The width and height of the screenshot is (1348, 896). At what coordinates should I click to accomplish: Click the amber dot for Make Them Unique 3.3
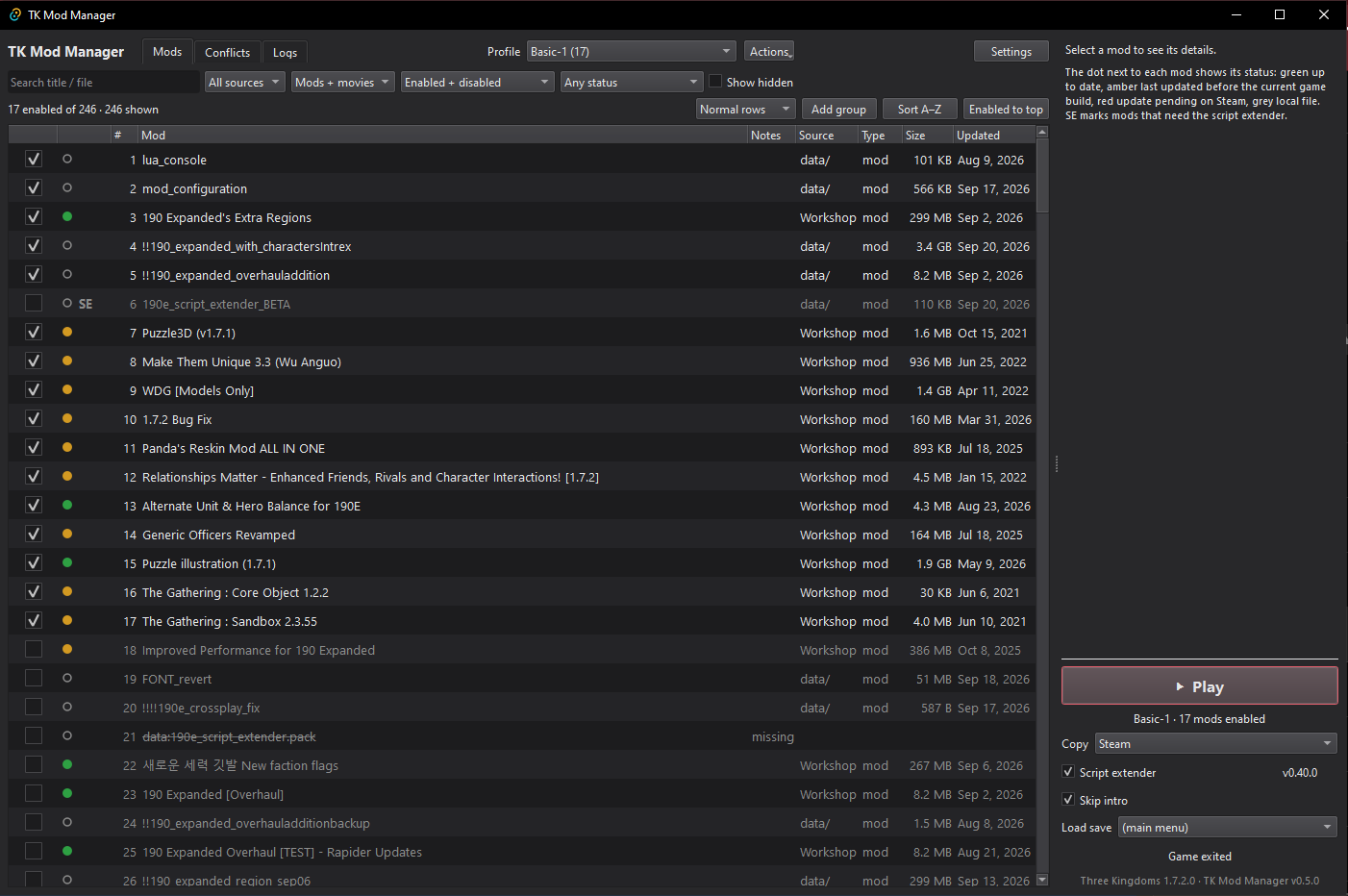67,361
